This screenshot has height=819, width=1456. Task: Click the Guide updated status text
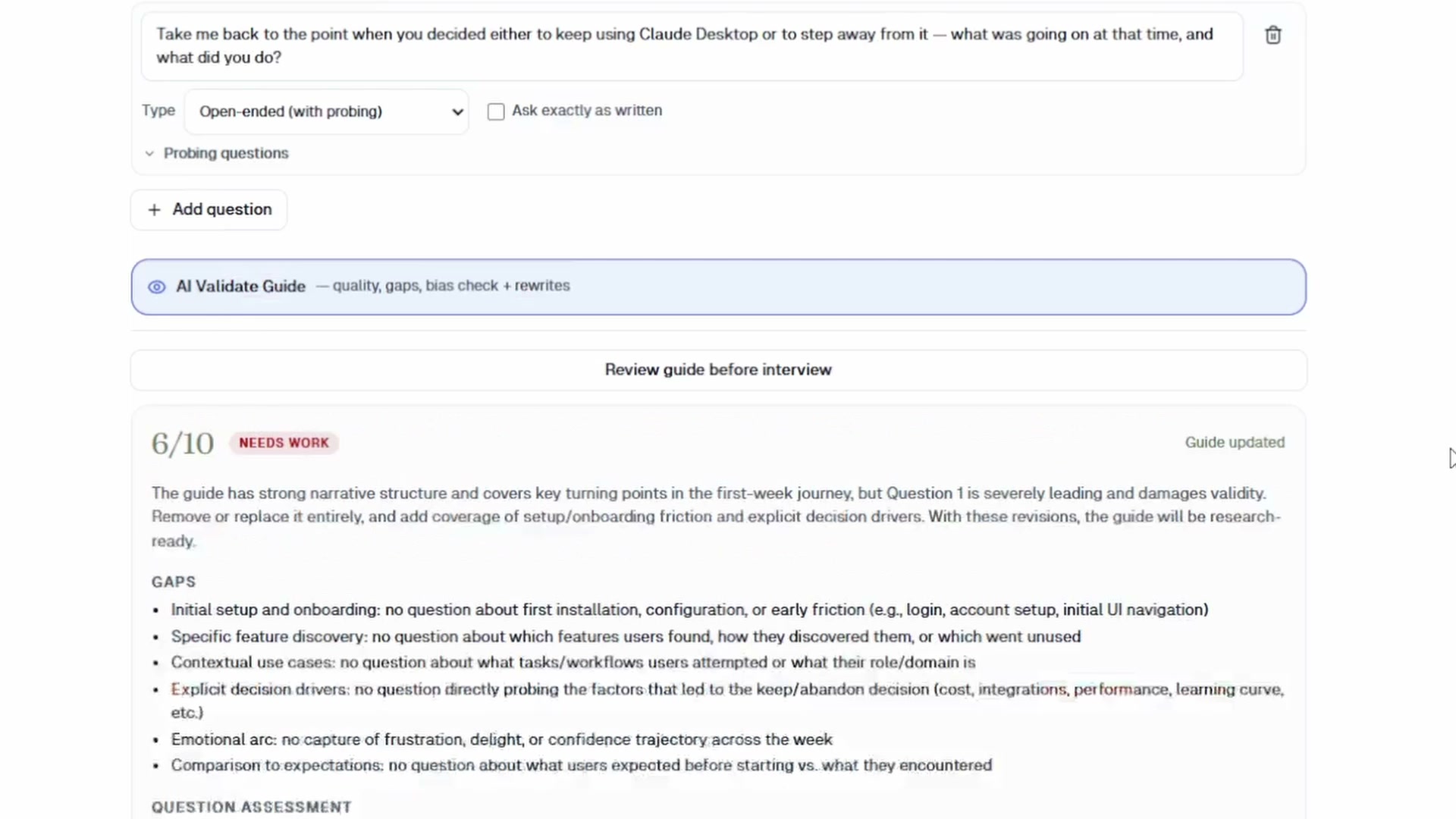(x=1235, y=442)
